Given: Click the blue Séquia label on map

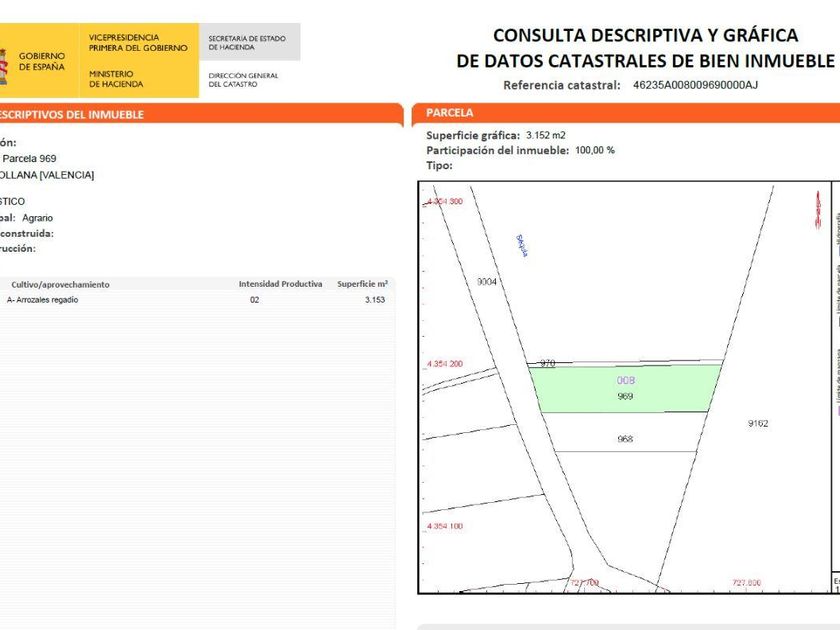Looking at the screenshot, I should (x=522, y=245).
